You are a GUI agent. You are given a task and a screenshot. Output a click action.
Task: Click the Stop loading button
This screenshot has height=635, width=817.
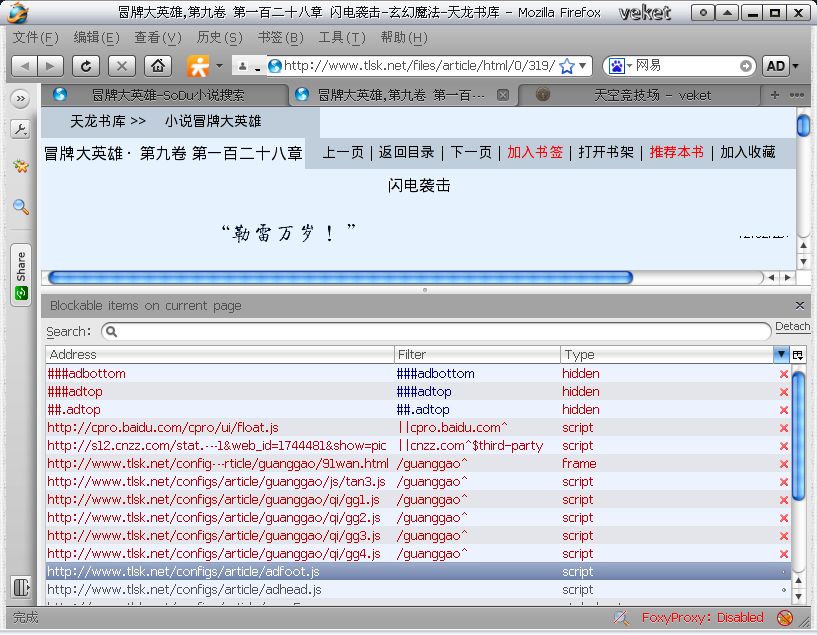click(122, 66)
